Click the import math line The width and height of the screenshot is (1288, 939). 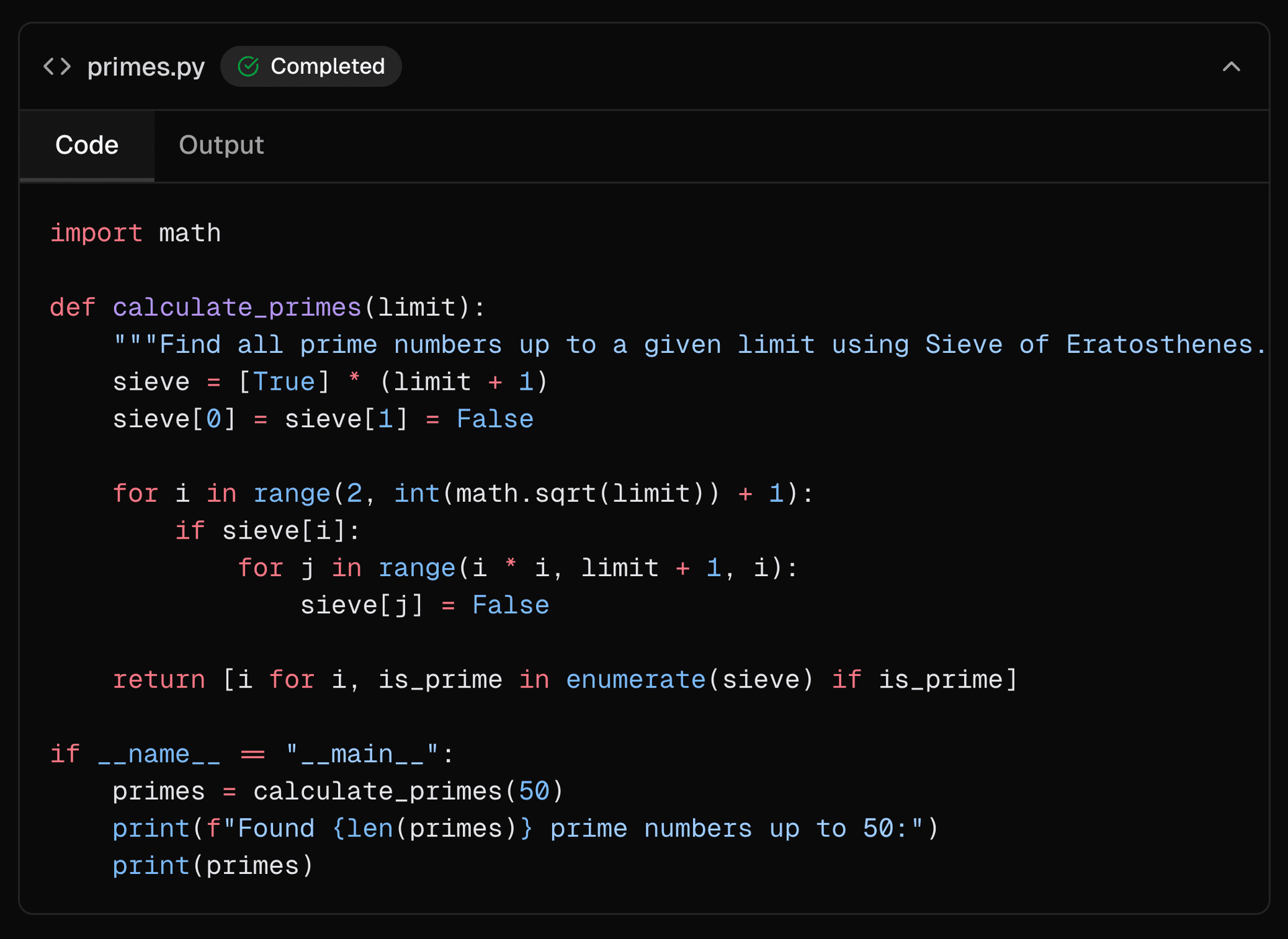[135, 233]
